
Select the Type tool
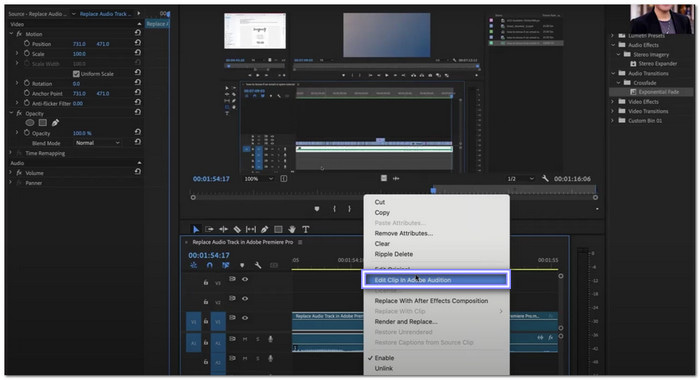(x=306, y=229)
